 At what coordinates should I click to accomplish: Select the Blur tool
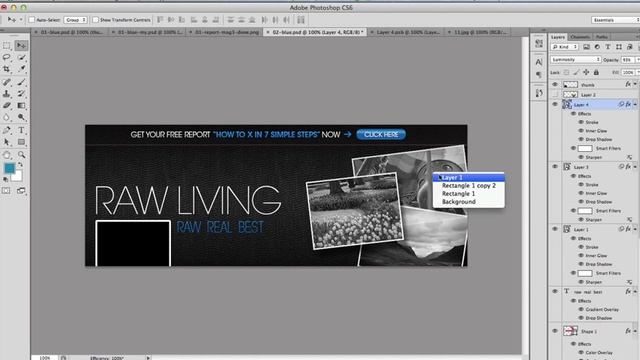[x=7, y=118]
